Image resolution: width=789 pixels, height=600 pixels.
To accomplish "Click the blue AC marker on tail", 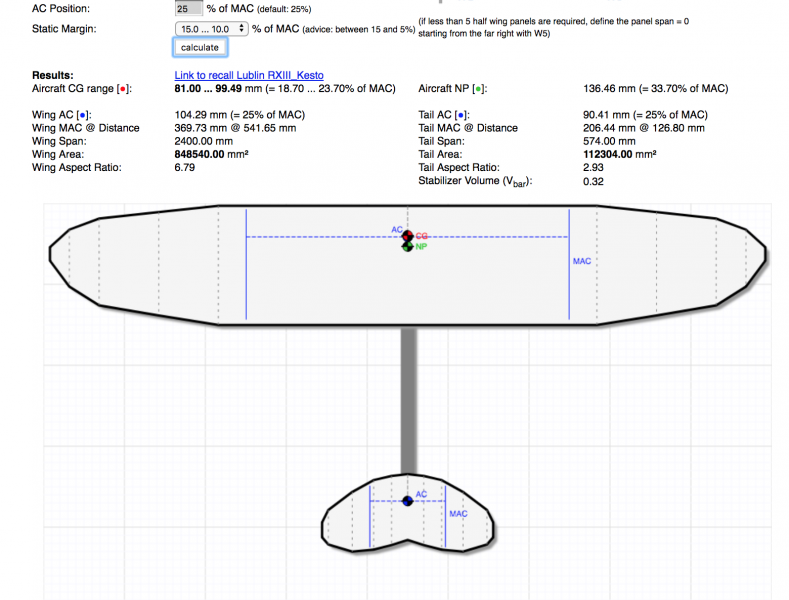I will pos(406,501).
